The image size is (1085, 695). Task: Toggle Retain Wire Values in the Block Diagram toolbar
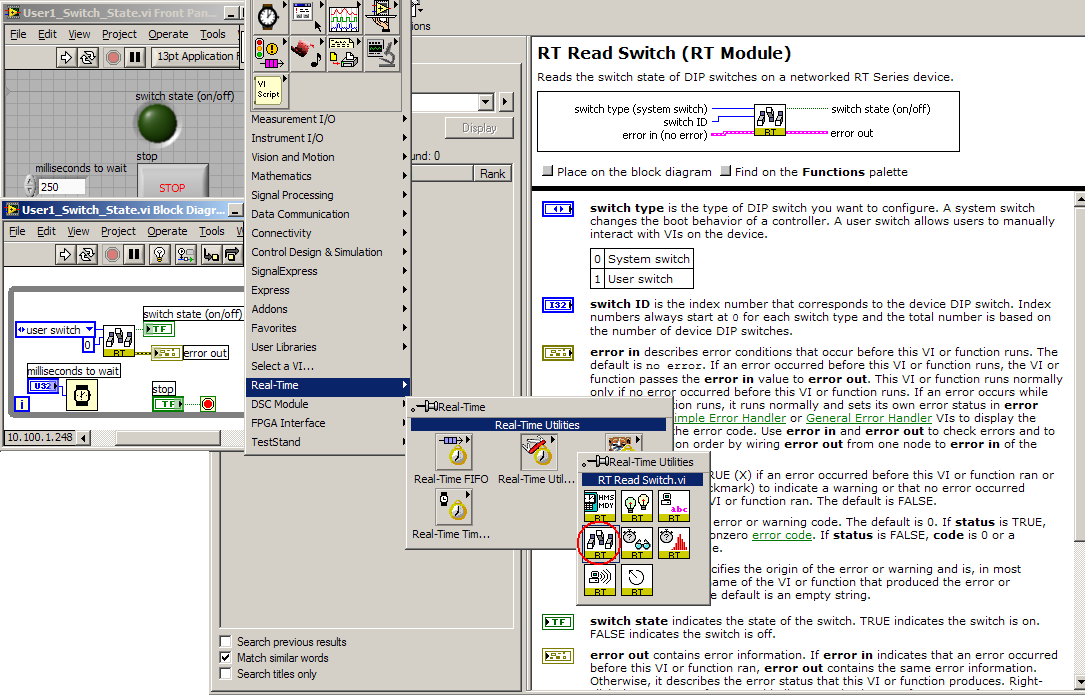tap(186, 254)
